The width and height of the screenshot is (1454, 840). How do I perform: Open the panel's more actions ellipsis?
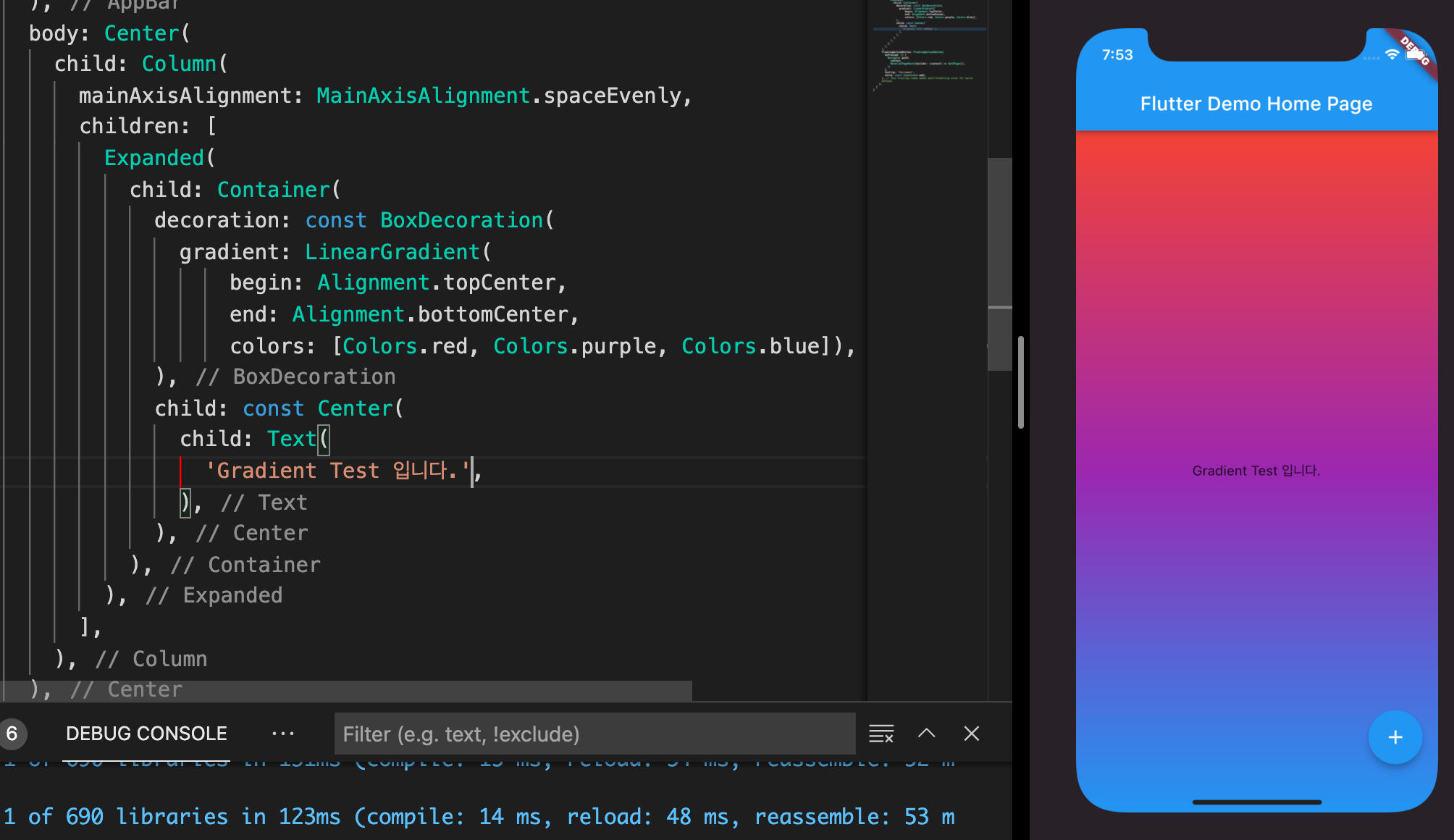pos(282,734)
